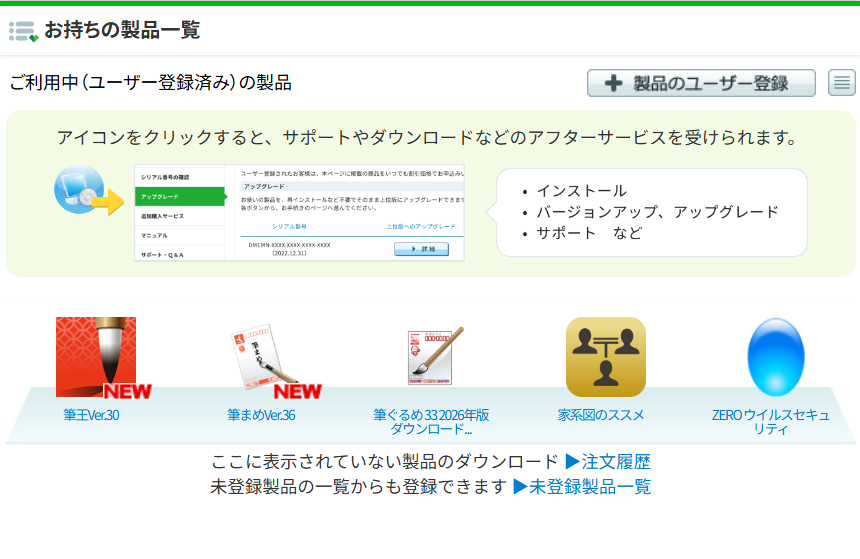
Task: Click the 筆王Ver.30 text label
Action: 91,415
